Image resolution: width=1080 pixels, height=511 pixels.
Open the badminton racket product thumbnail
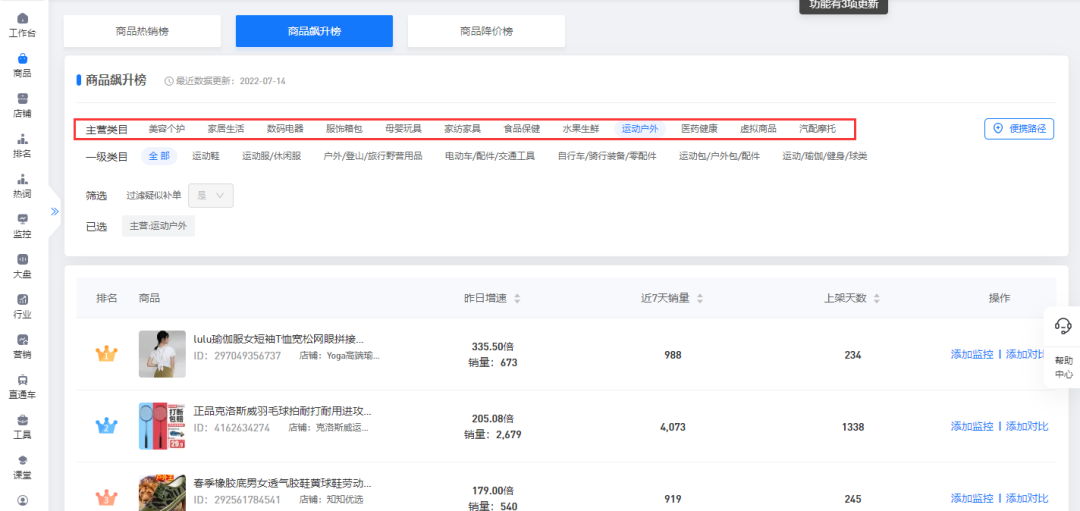162,426
